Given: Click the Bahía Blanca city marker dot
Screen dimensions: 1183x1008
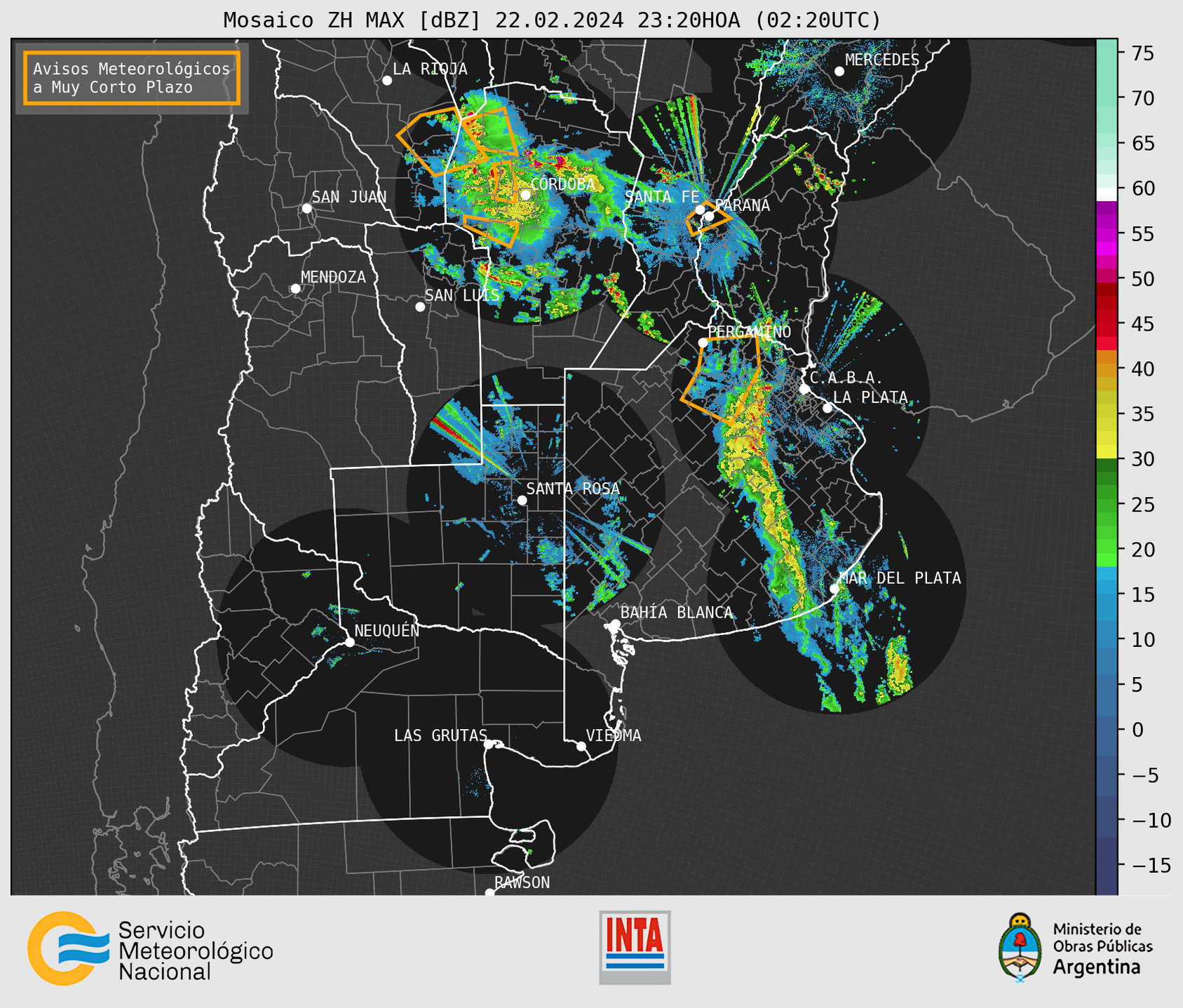Looking at the screenshot, I should coord(615,624).
